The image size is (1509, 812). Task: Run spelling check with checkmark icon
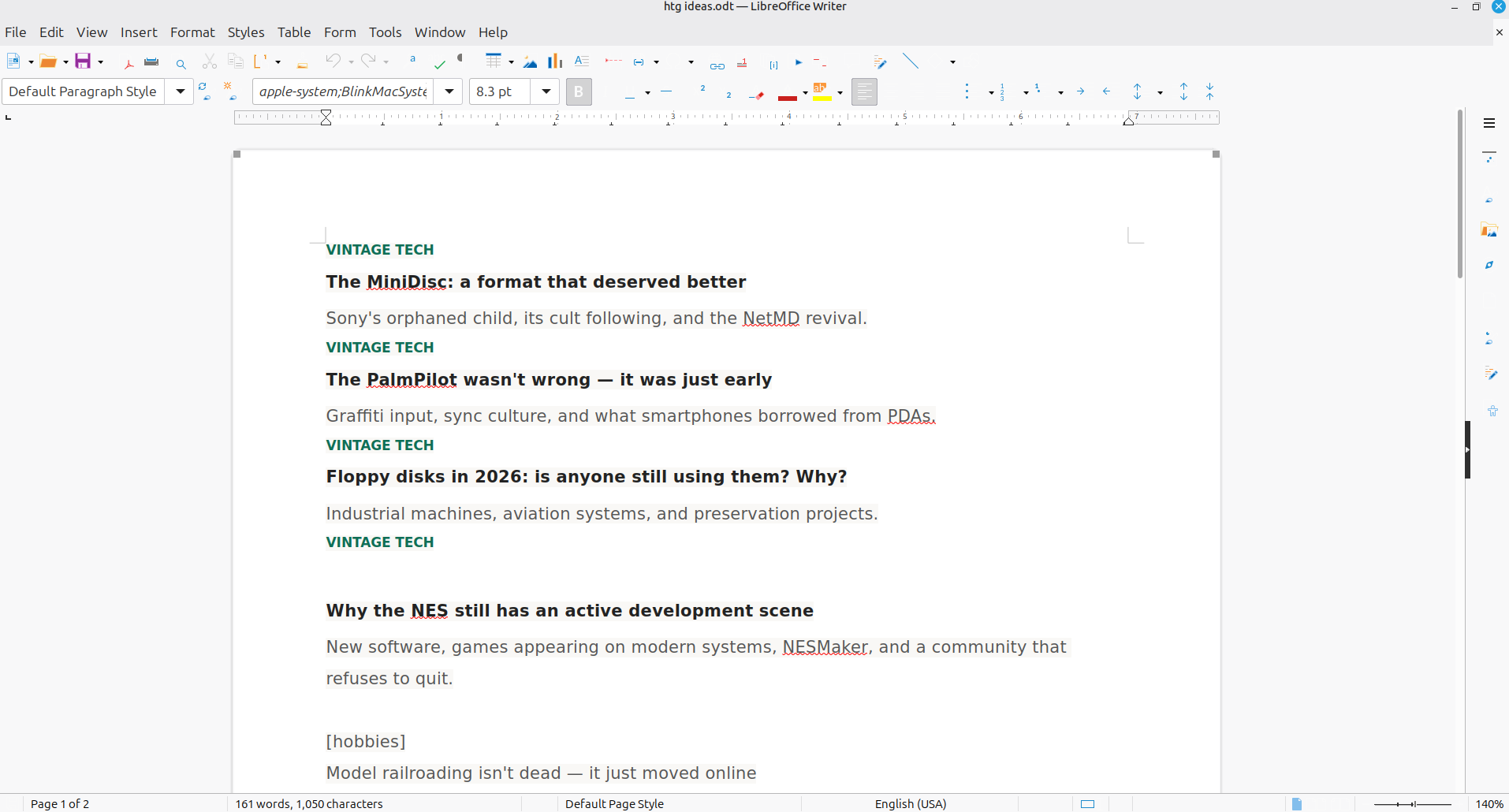tap(439, 63)
